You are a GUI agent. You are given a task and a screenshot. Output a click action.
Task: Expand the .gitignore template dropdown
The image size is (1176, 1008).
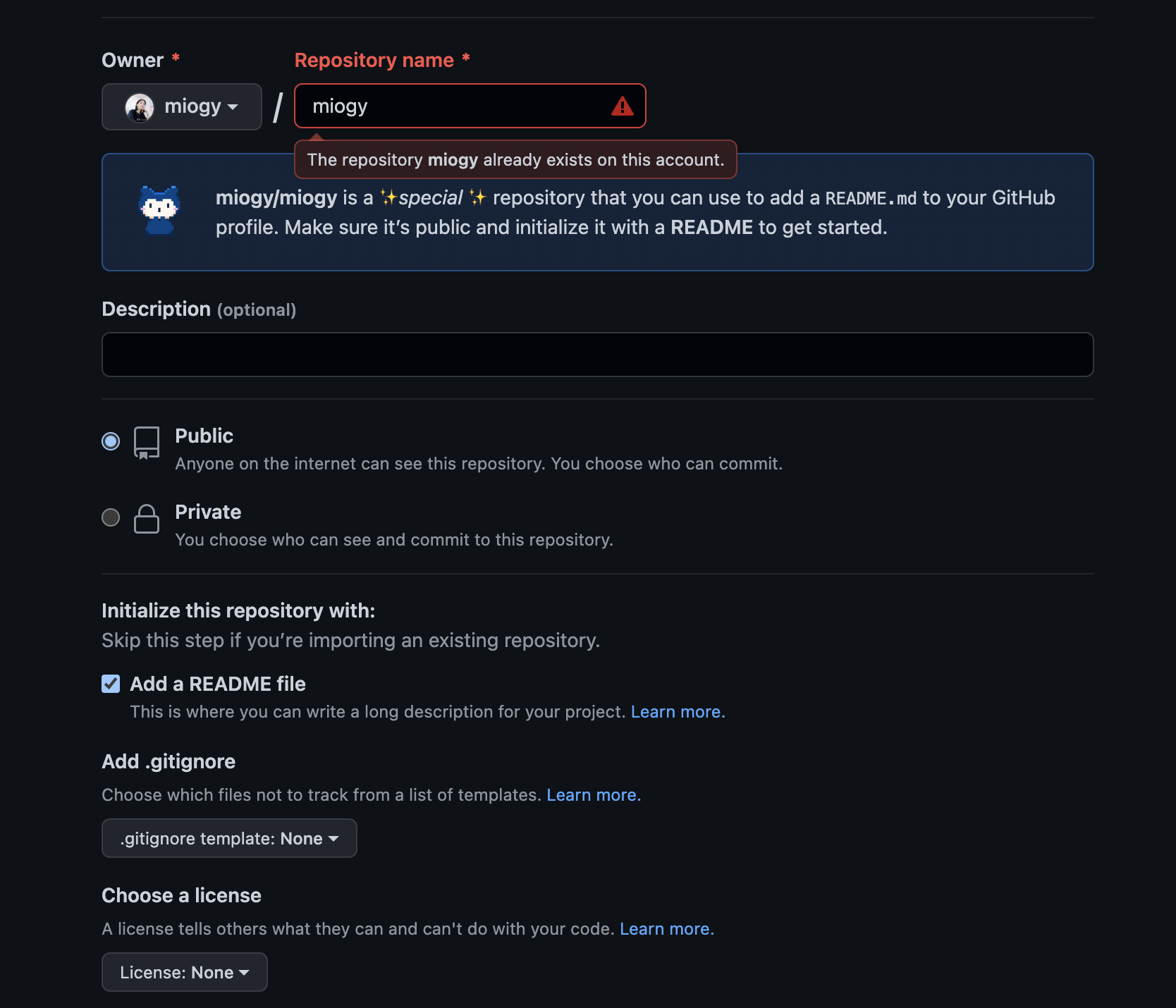[229, 838]
